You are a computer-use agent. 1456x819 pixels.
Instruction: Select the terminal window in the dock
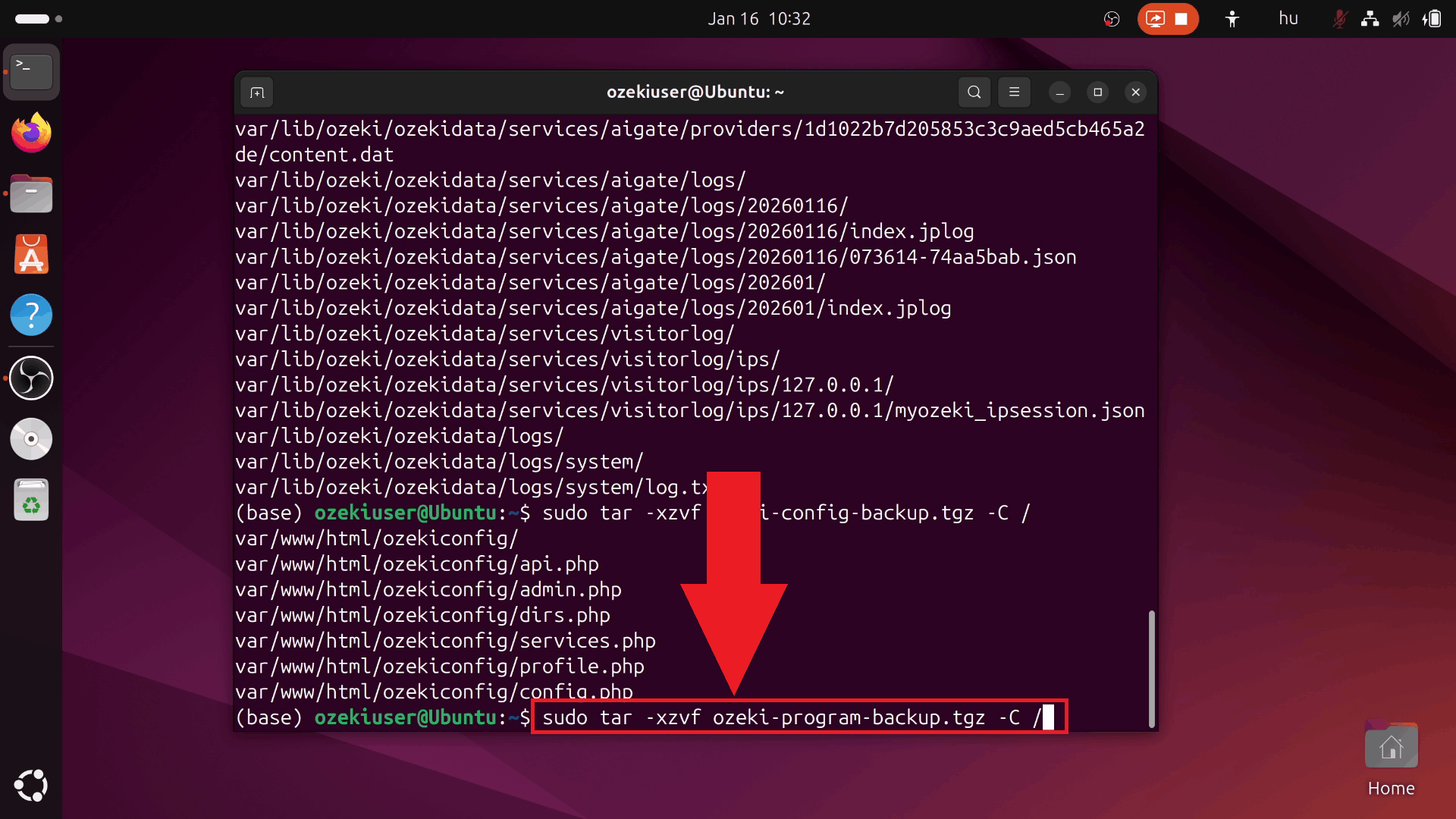[31, 71]
